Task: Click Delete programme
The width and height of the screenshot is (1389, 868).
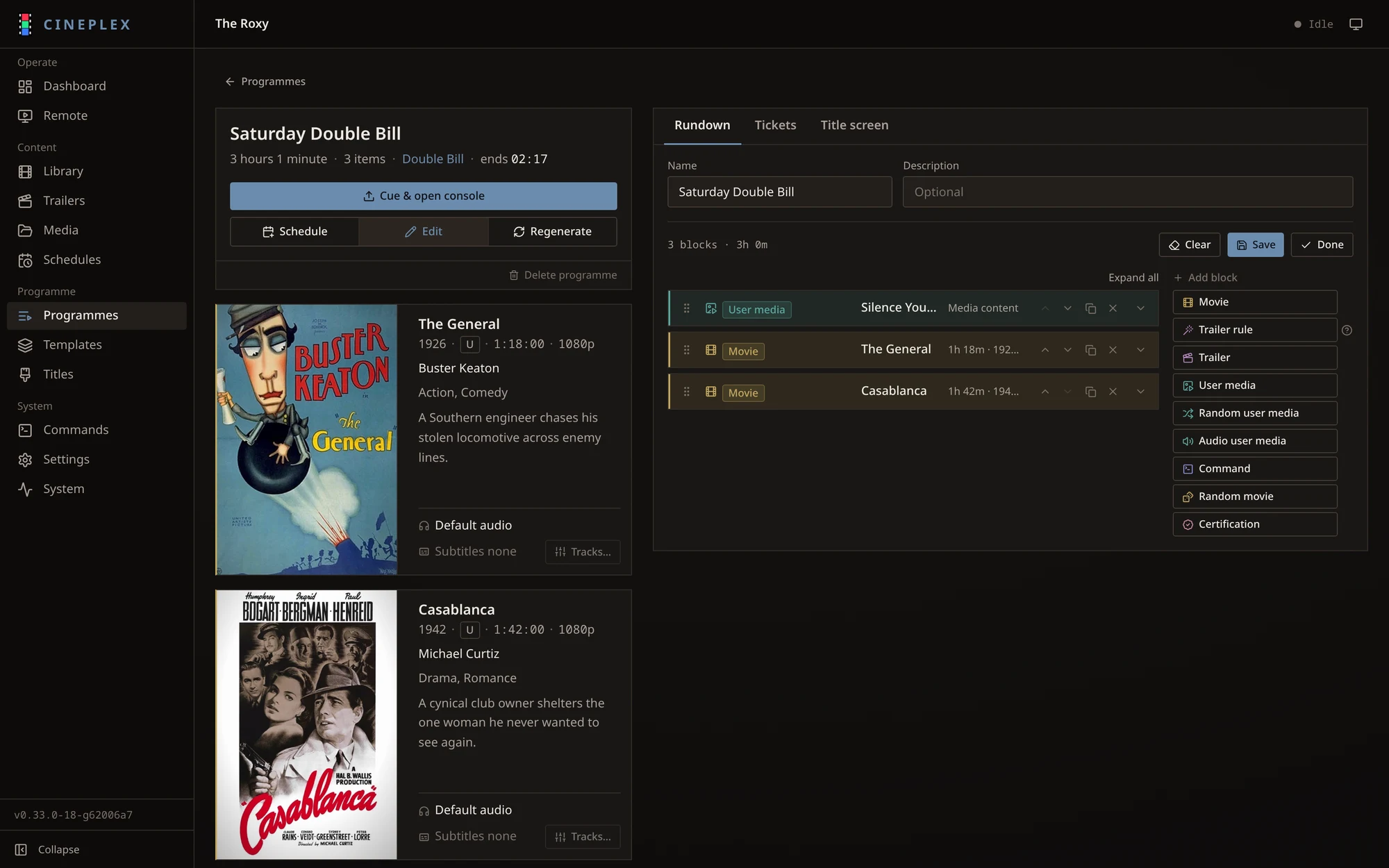Action: pos(563,275)
